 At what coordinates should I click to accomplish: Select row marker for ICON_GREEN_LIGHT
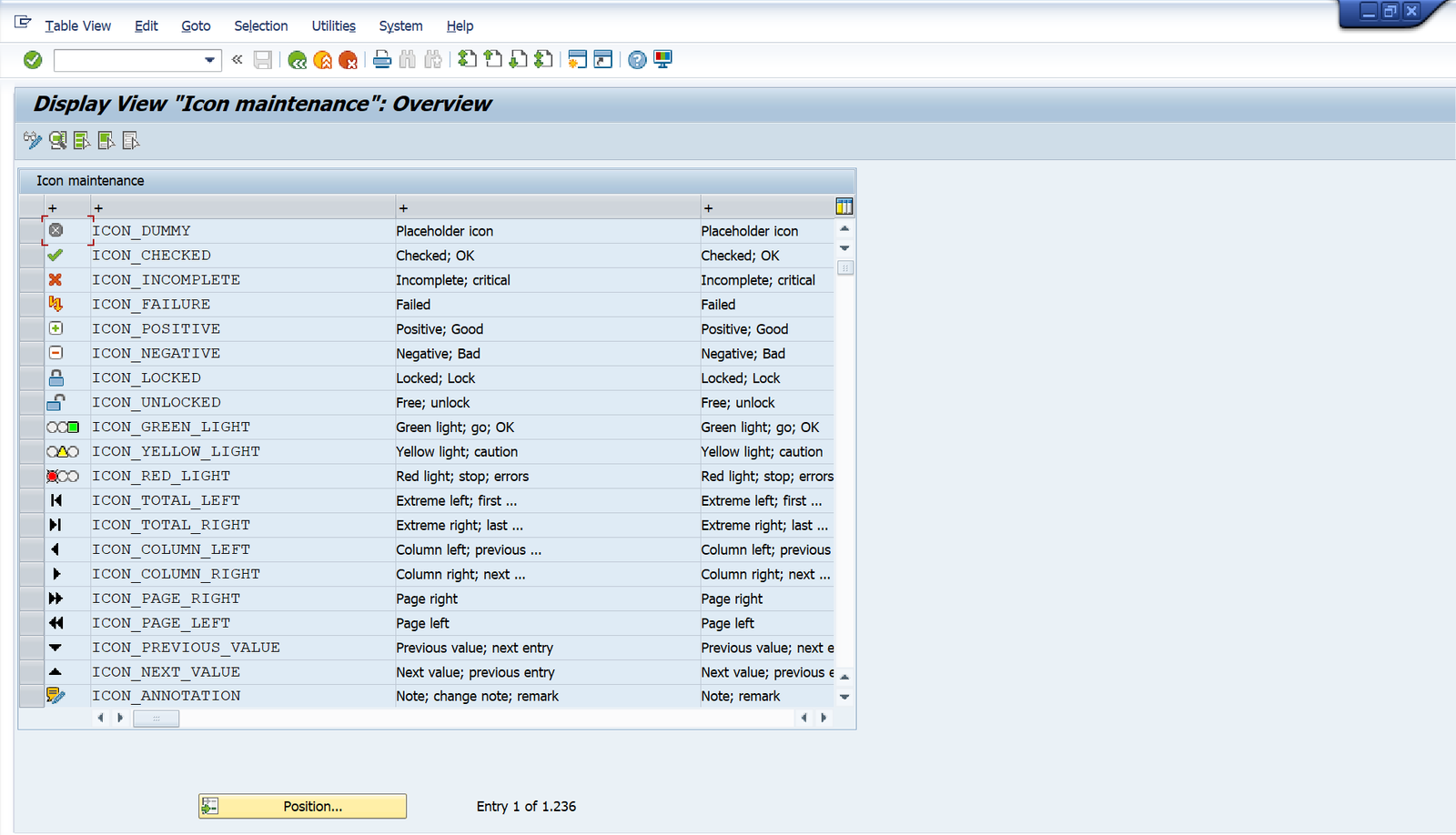click(x=31, y=428)
